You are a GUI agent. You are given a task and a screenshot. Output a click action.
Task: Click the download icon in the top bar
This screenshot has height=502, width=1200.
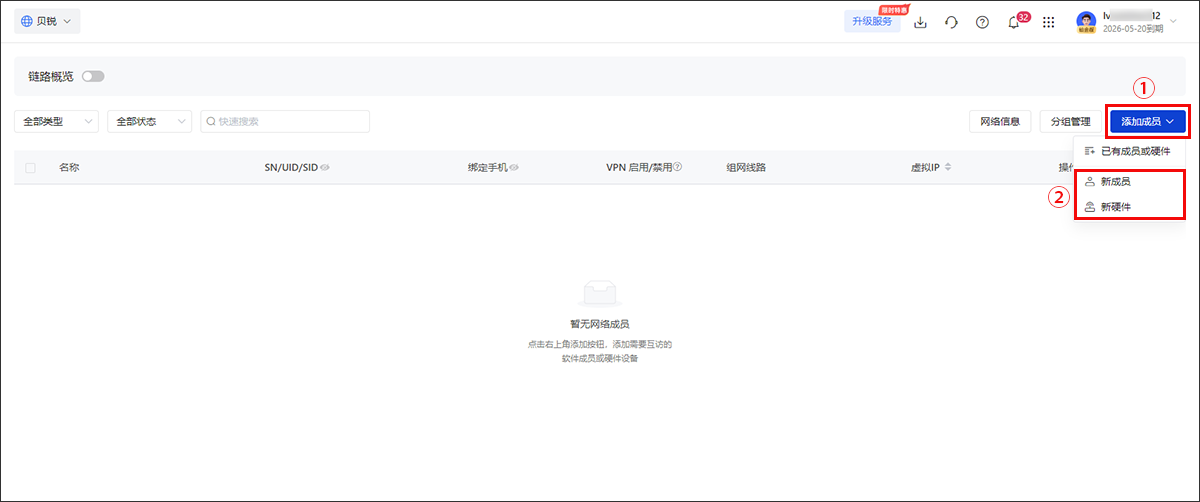(921, 22)
